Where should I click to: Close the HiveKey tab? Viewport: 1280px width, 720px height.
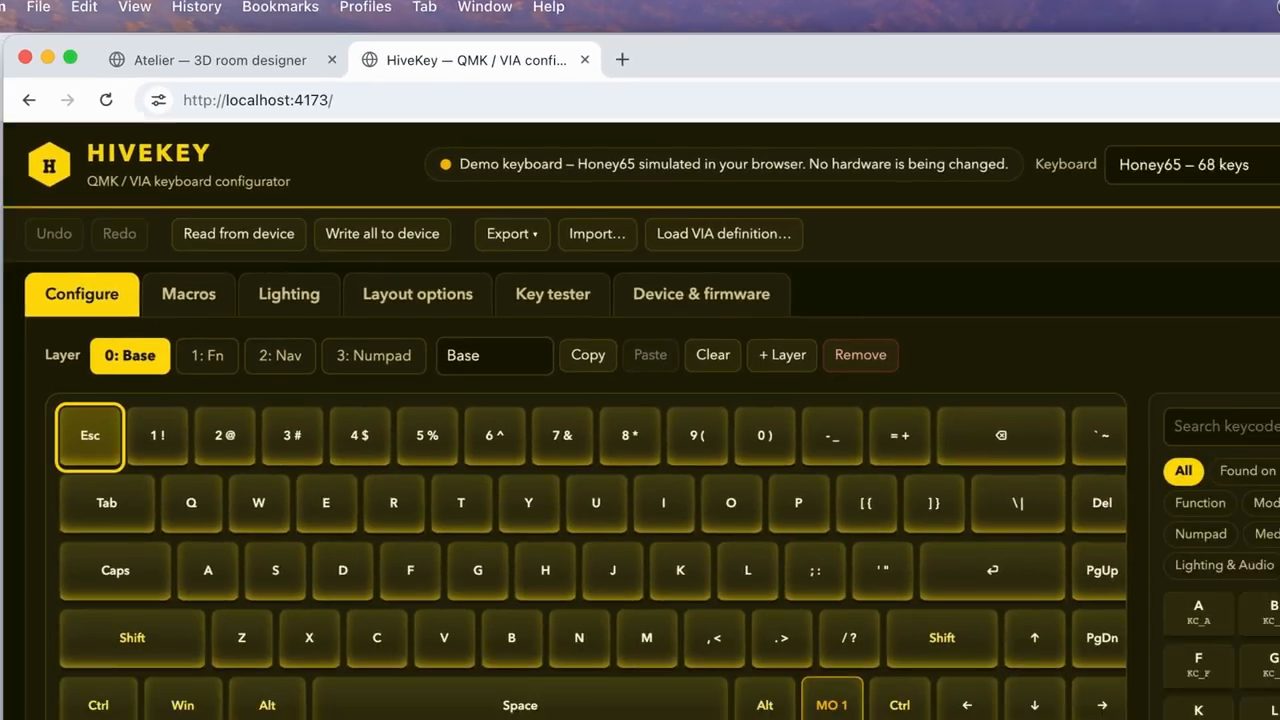(x=585, y=60)
